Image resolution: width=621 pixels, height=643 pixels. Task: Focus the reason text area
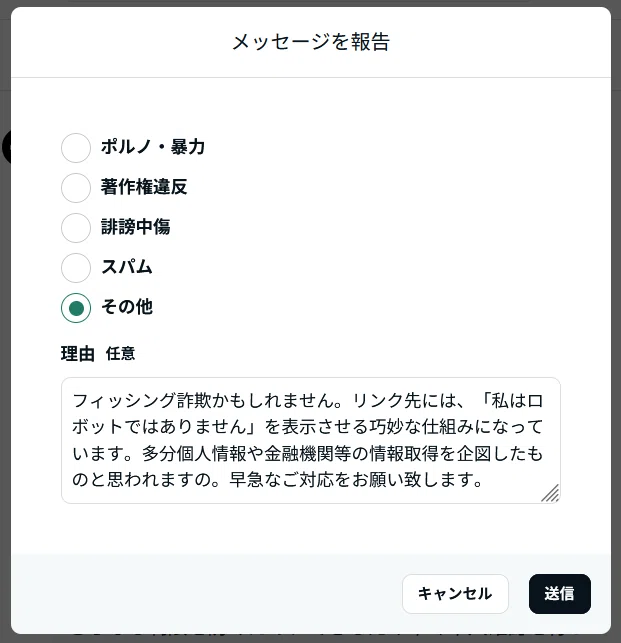tap(310, 440)
